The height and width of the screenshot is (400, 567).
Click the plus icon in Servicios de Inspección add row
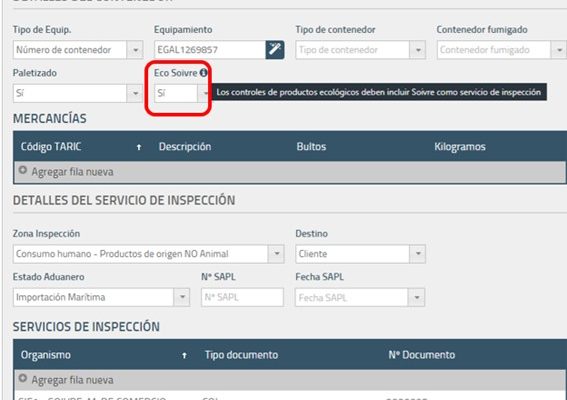tap(23, 378)
